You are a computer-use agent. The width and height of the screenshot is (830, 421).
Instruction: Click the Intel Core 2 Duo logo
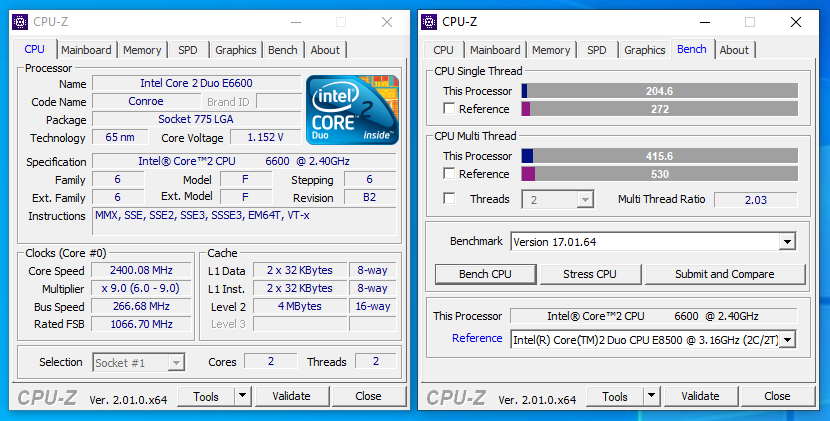[353, 110]
